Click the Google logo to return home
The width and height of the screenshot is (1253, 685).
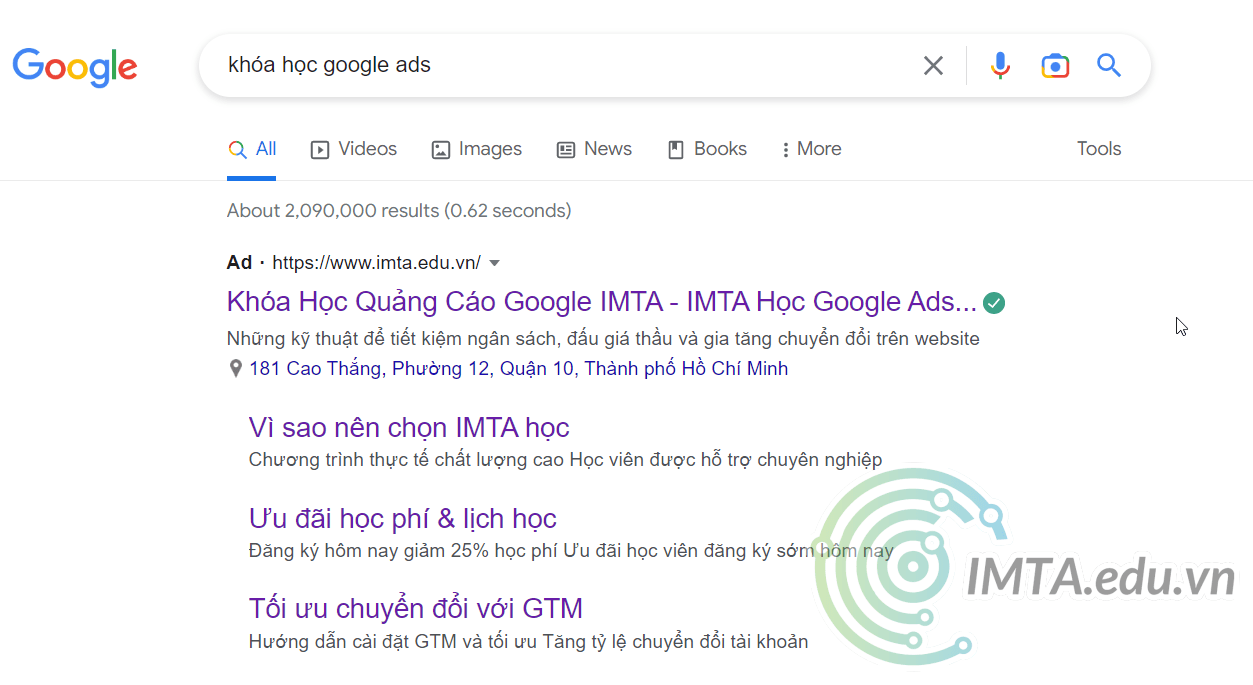point(75,67)
